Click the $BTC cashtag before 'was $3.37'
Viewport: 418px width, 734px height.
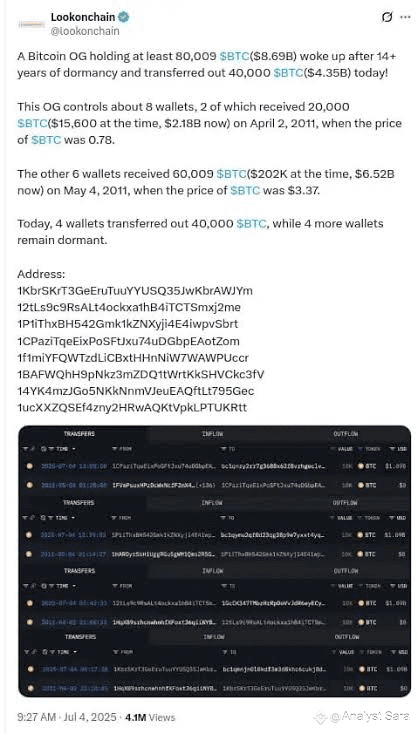[245, 191]
